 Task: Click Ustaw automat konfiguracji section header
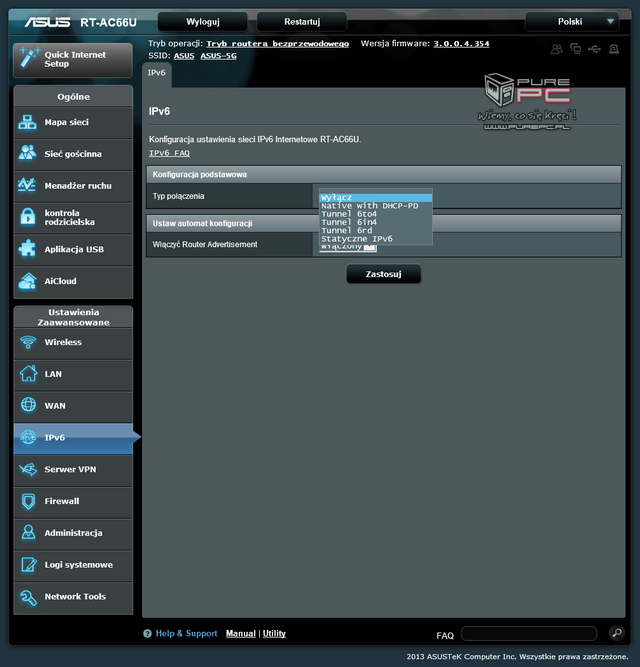pyautogui.click(x=384, y=223)
